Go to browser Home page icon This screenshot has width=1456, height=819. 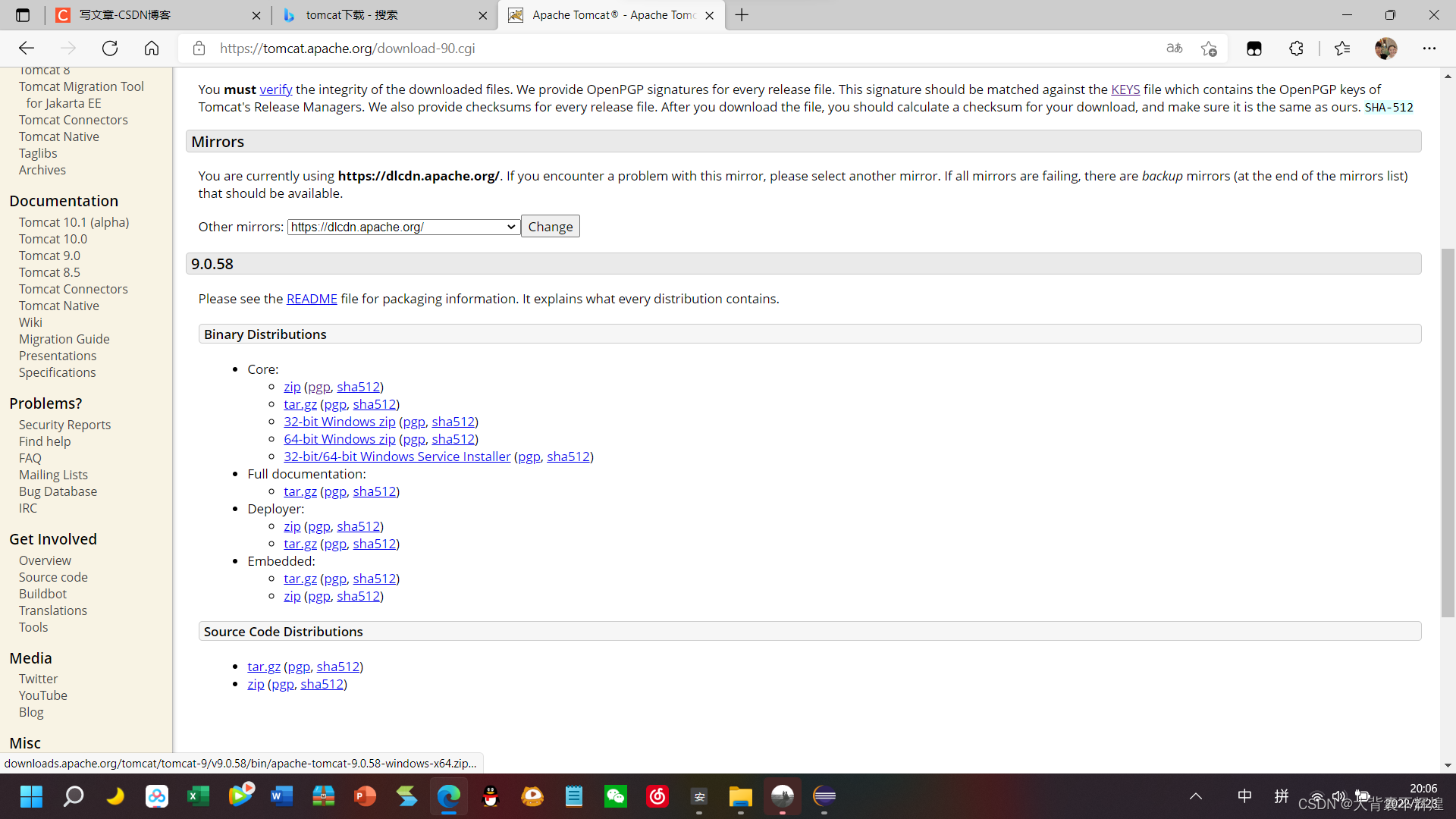click(152, 49)
